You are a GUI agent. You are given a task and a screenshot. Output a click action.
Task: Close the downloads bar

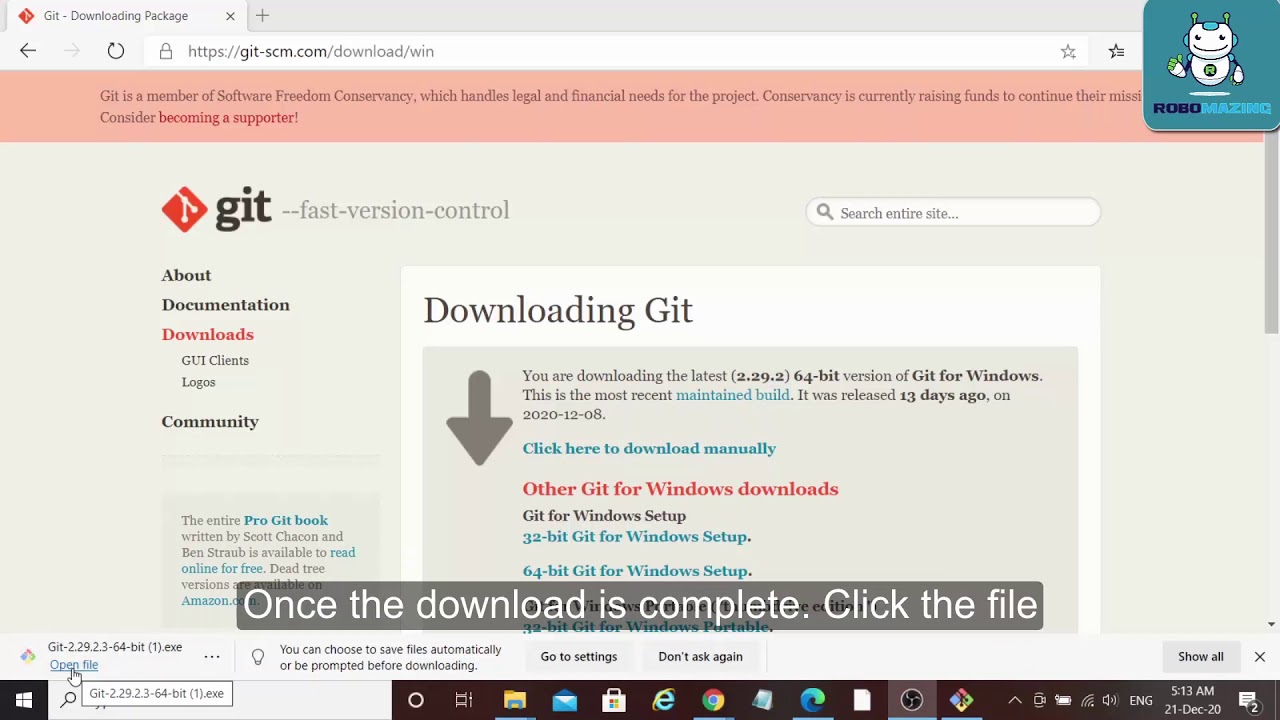pyautogui.click(x=1260, y=657)
